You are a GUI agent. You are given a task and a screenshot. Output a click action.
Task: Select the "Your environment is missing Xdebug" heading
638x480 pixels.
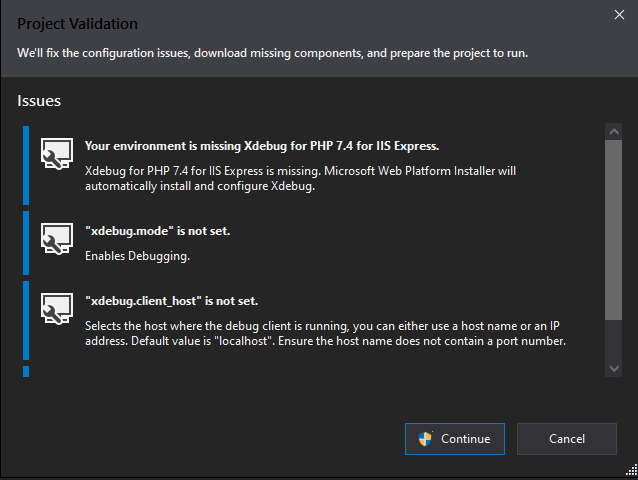point(262,146)
